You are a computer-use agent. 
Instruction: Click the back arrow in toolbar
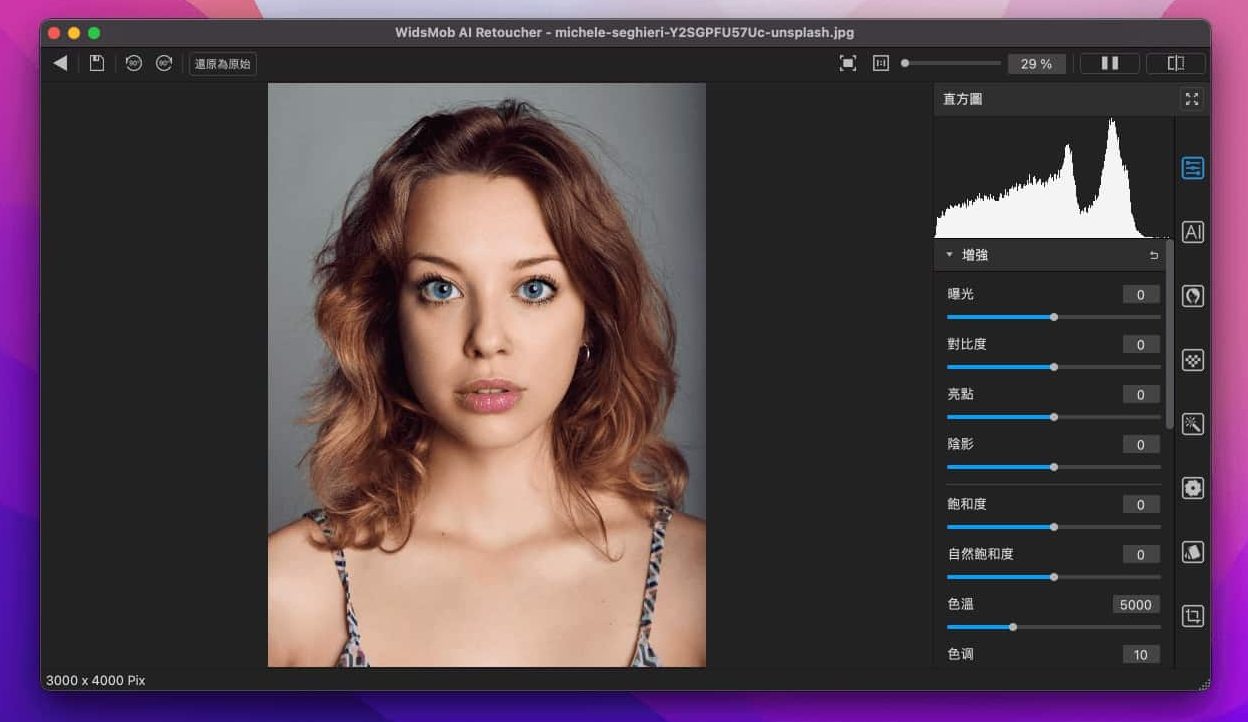(61, 63)
